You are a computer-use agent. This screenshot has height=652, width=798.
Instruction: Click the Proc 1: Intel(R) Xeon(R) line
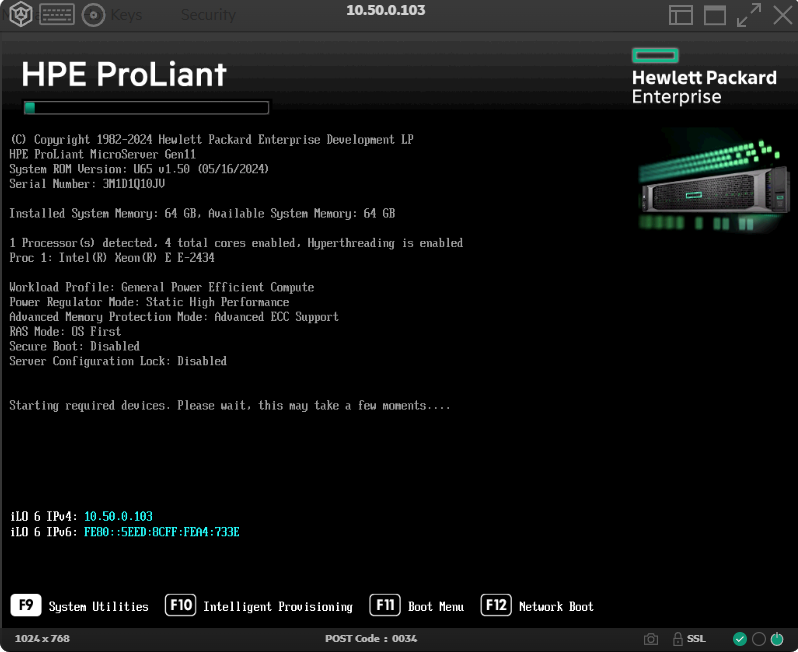click(x=112, y=258)
